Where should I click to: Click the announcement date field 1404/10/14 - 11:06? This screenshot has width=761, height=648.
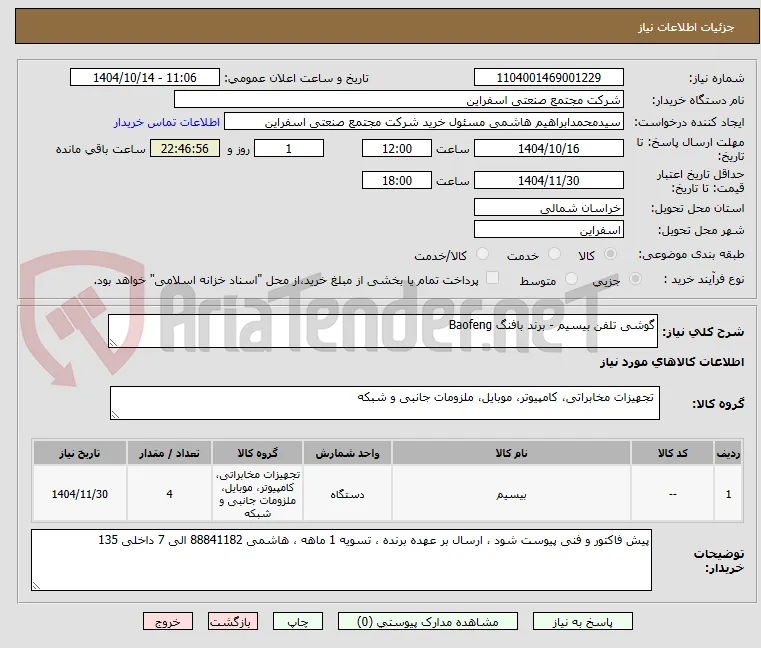pyautogui.click(x=145, y=78)
